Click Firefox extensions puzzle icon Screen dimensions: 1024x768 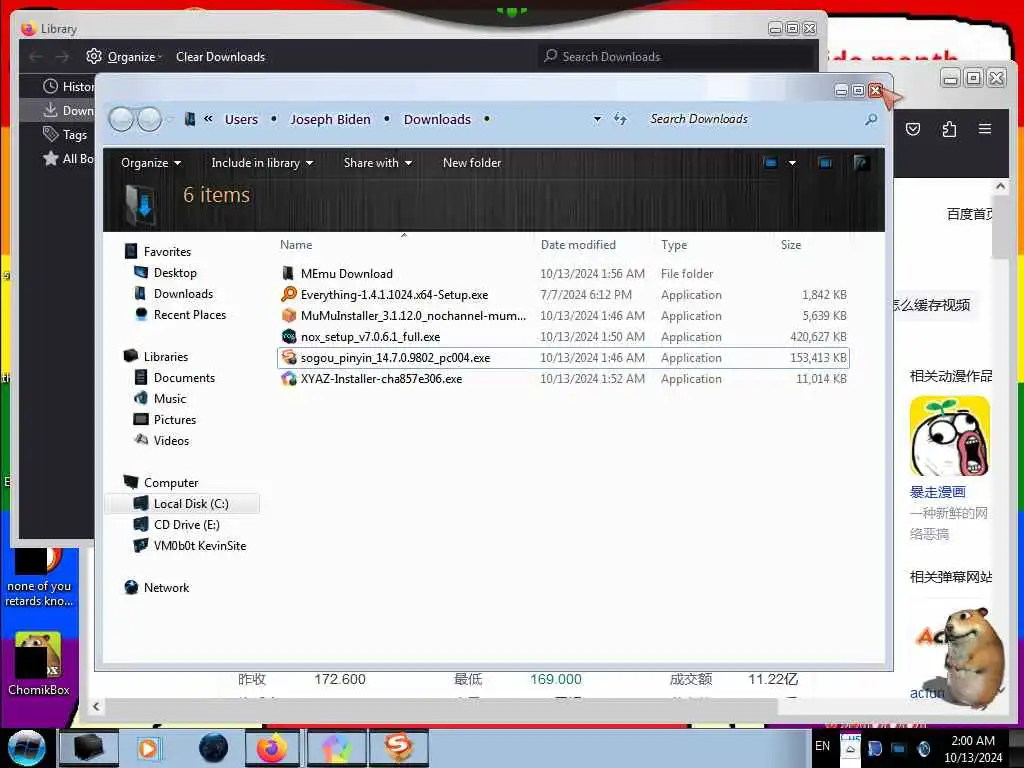[949, 129]
